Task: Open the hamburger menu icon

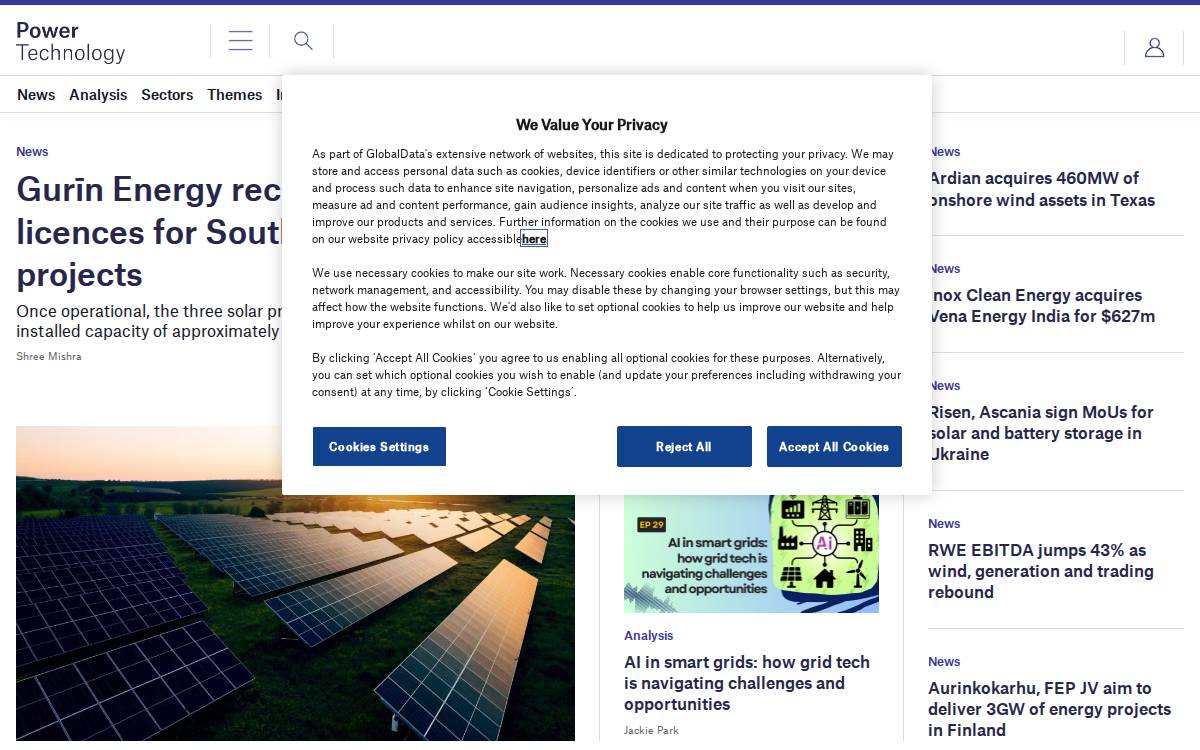Action: [240, 41]
